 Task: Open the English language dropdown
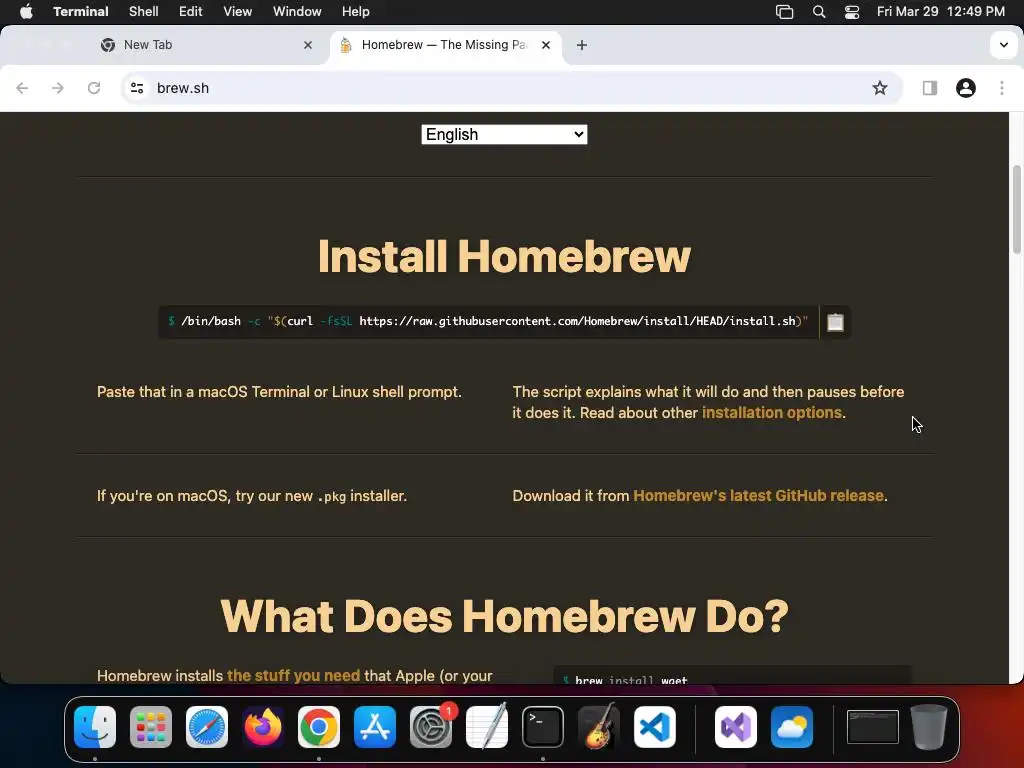pyautogui.click(x=504, y=135)
